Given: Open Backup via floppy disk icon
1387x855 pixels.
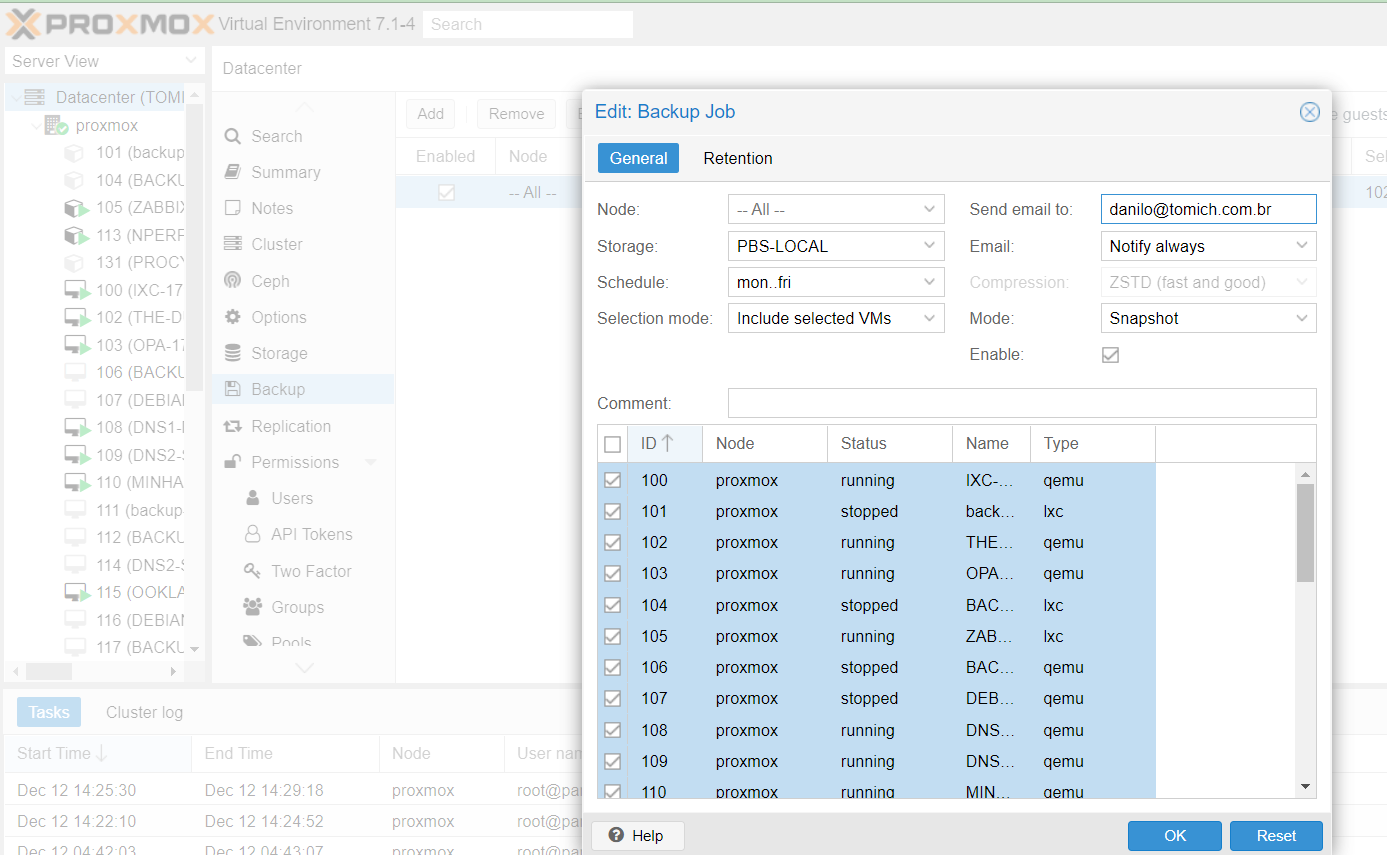Looking at the screenshot, I should coord(233,389).
